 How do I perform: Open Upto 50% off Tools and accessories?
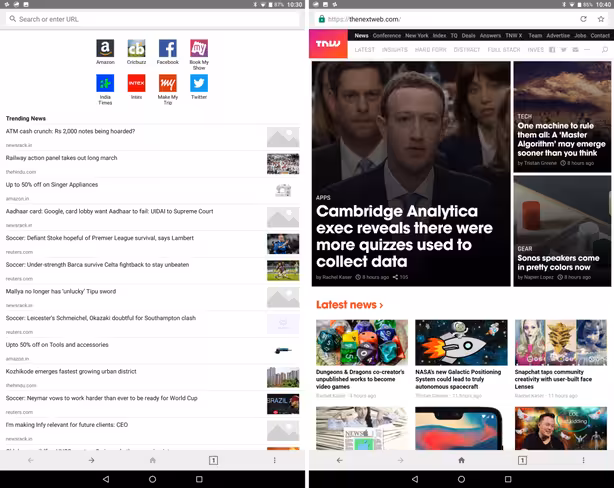pos(153,351)
